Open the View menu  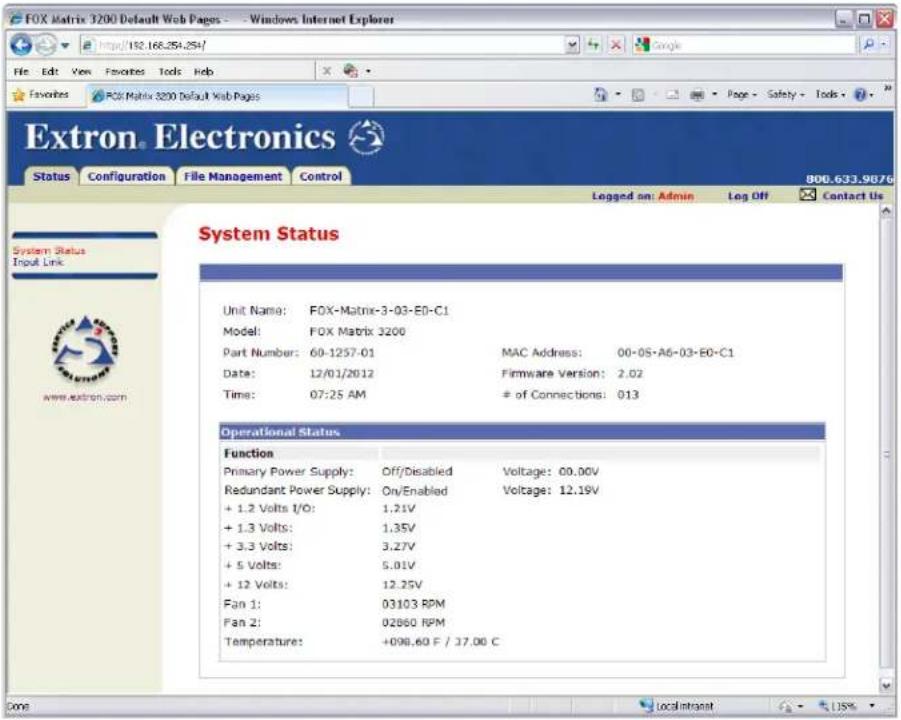tap(81, 71)
